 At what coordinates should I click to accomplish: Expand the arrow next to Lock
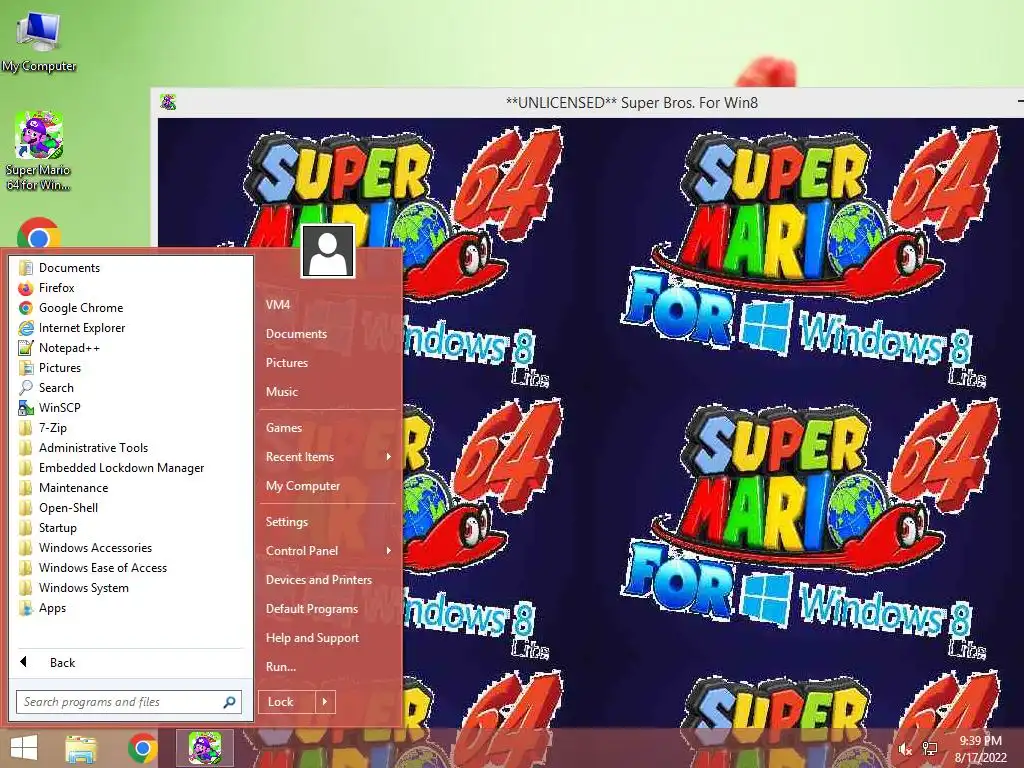pos(325,702)
